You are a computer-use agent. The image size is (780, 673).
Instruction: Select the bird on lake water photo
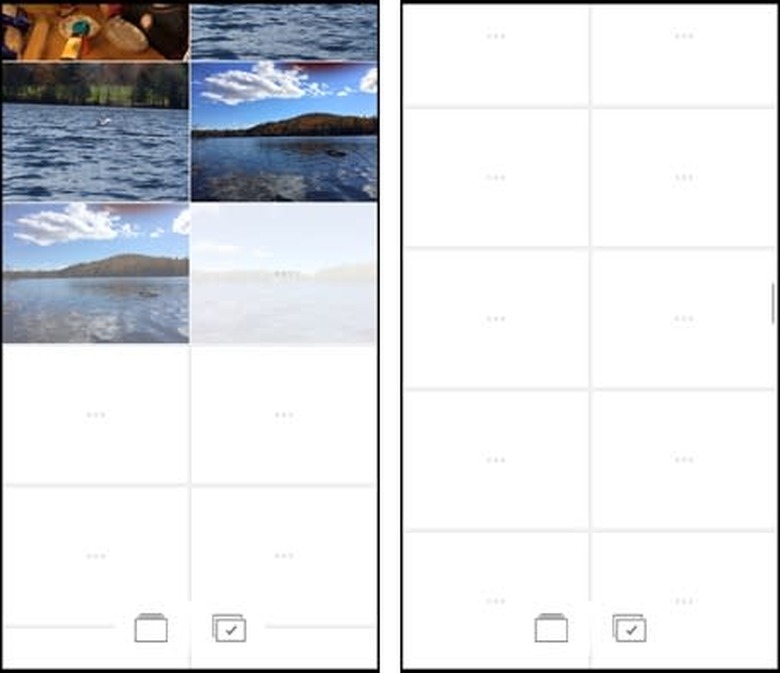95,132
